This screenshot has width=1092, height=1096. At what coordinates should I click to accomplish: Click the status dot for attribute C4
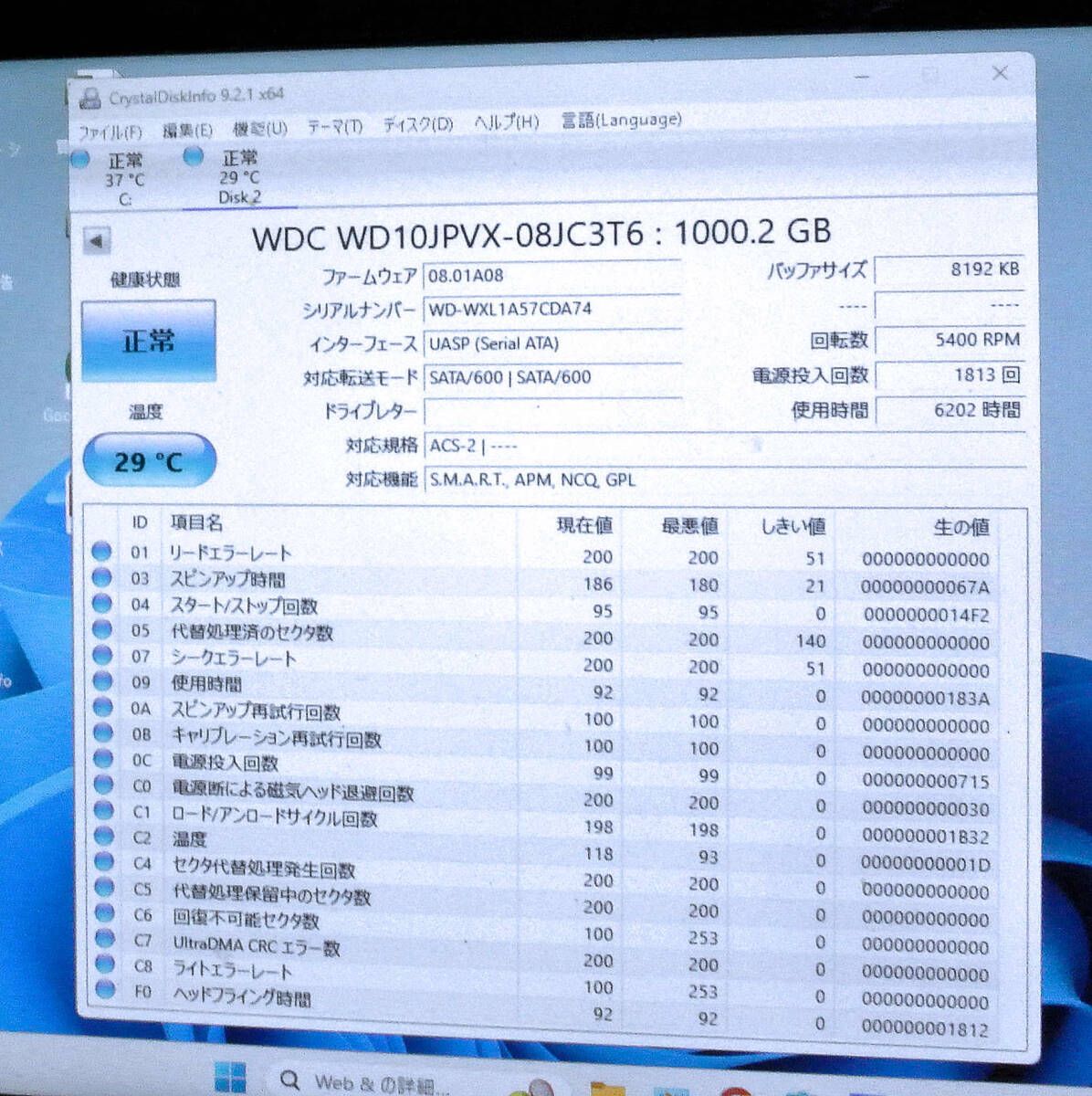pyautogui.click(x=104, y=861)
